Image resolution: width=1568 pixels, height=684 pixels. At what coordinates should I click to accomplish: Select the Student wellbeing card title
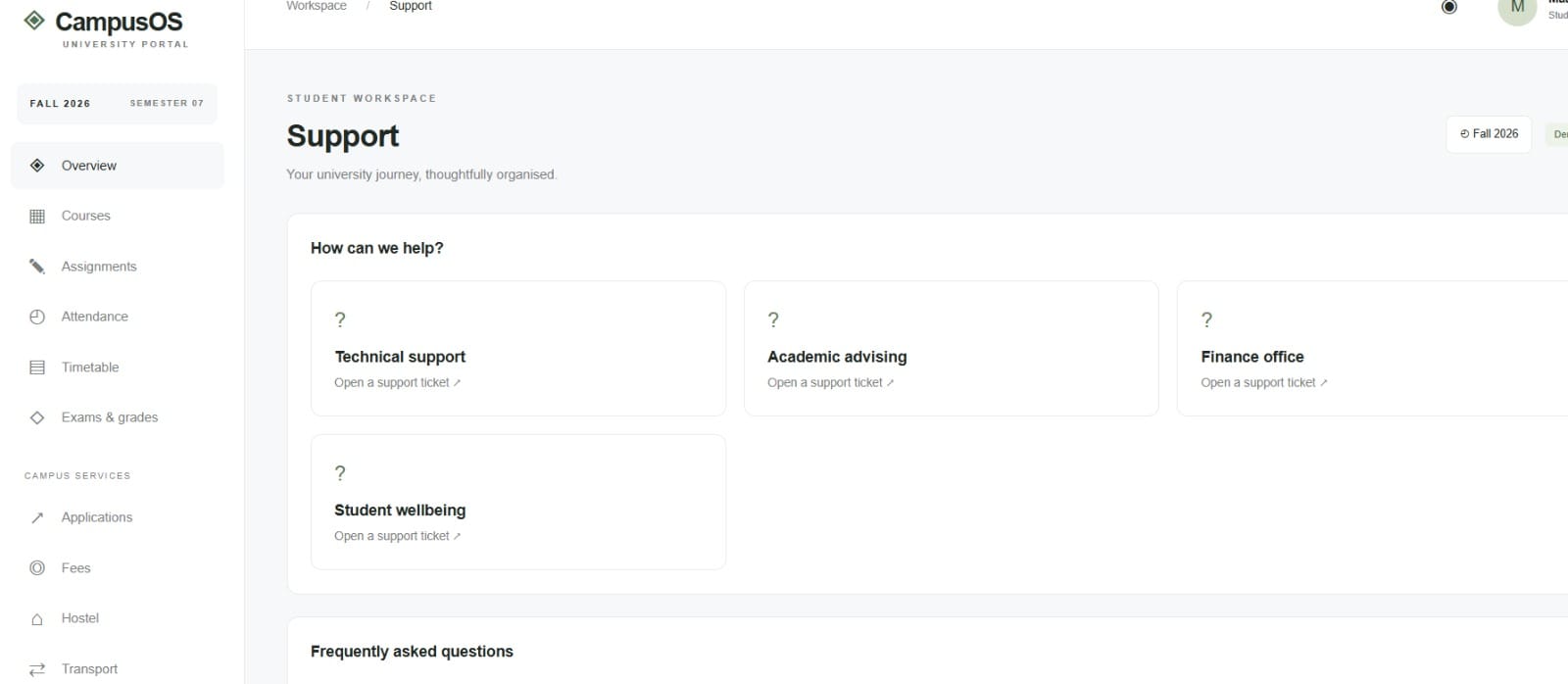point(400,511)
